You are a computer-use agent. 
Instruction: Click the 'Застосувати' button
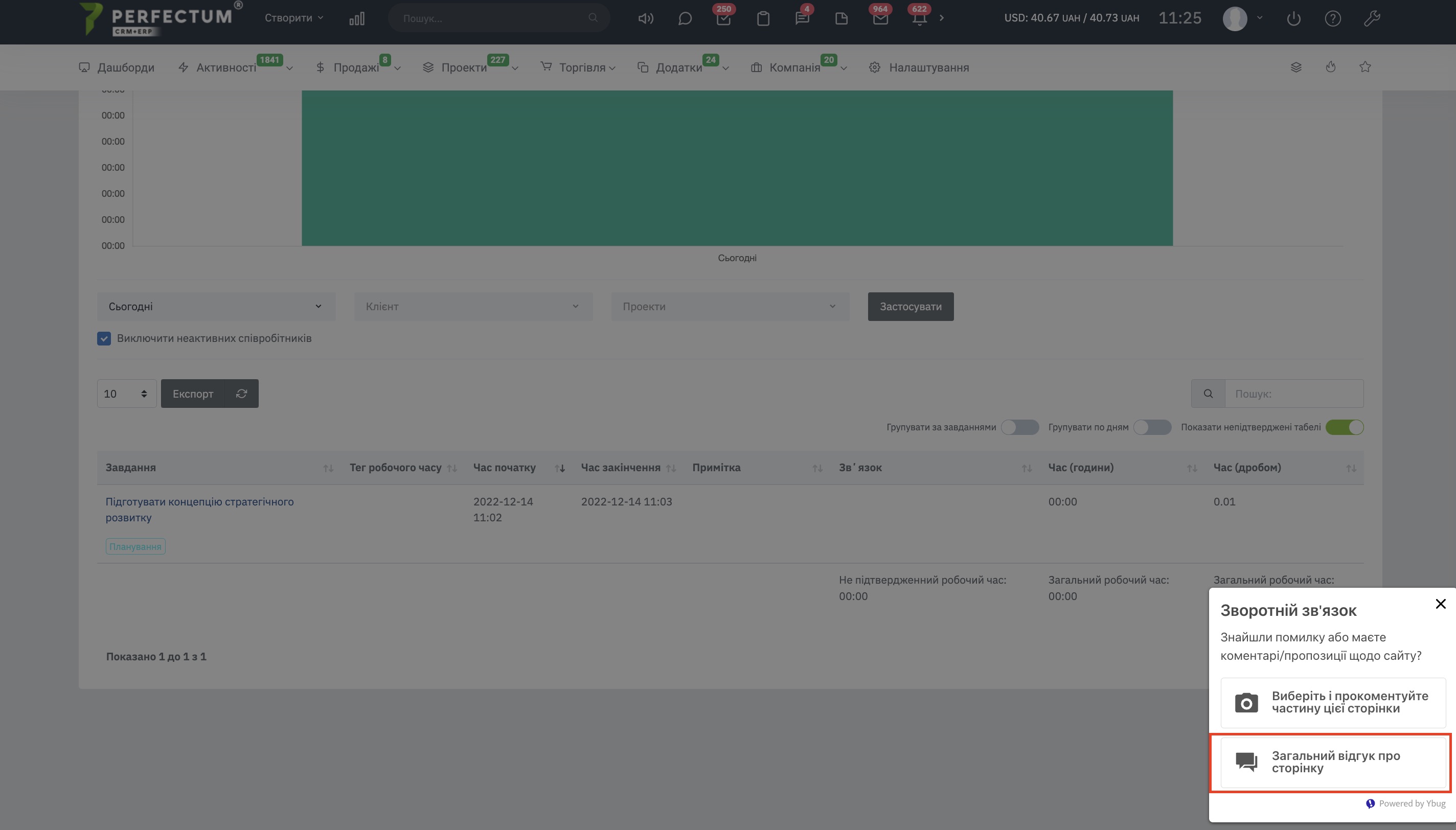(911, 307)
